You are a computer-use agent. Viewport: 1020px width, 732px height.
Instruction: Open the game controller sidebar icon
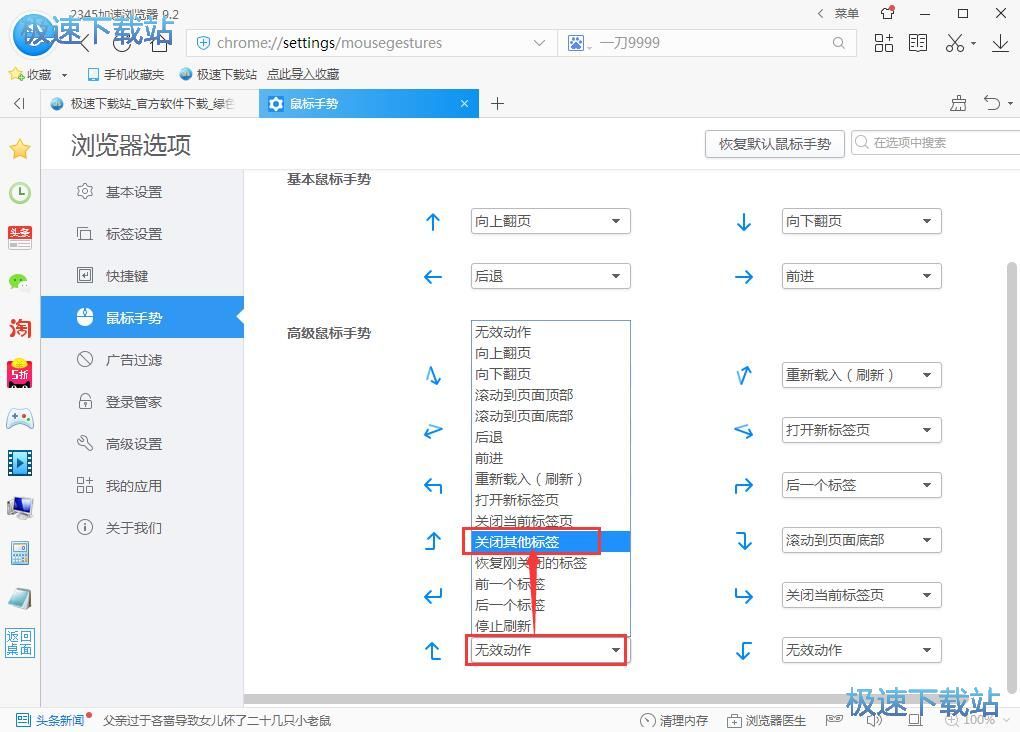[20, 418]
